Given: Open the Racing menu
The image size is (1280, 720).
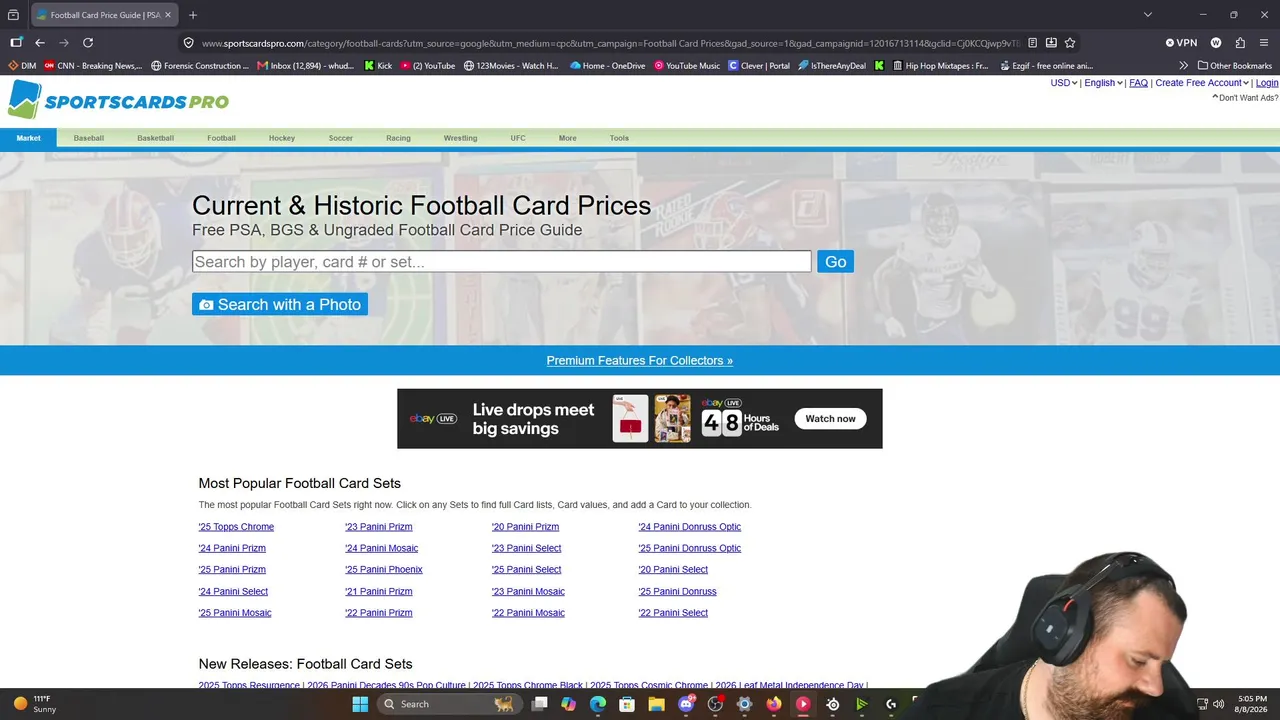Looking at the screenshot, I should [x=398, y=138].
